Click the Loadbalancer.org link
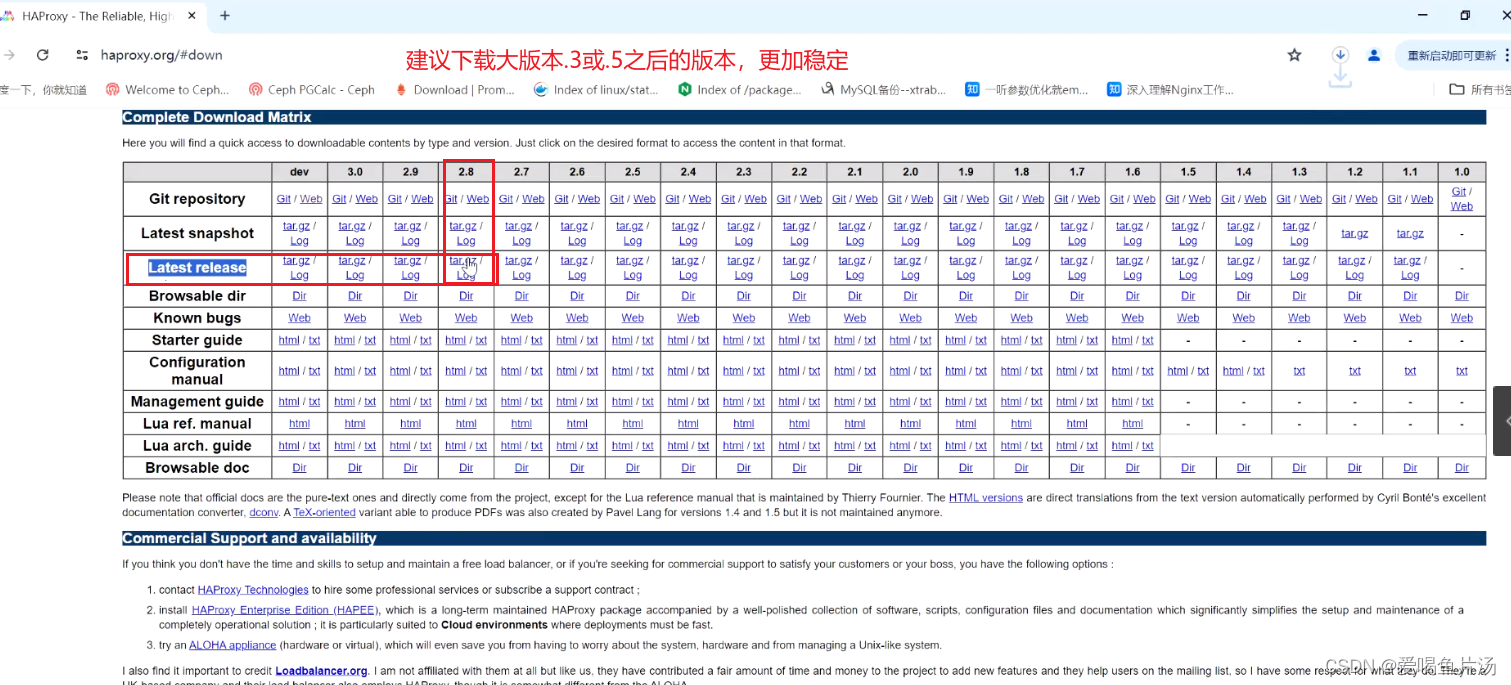Screen dimensions: 1511x685 pyautogui.click(x=320, y=670)
